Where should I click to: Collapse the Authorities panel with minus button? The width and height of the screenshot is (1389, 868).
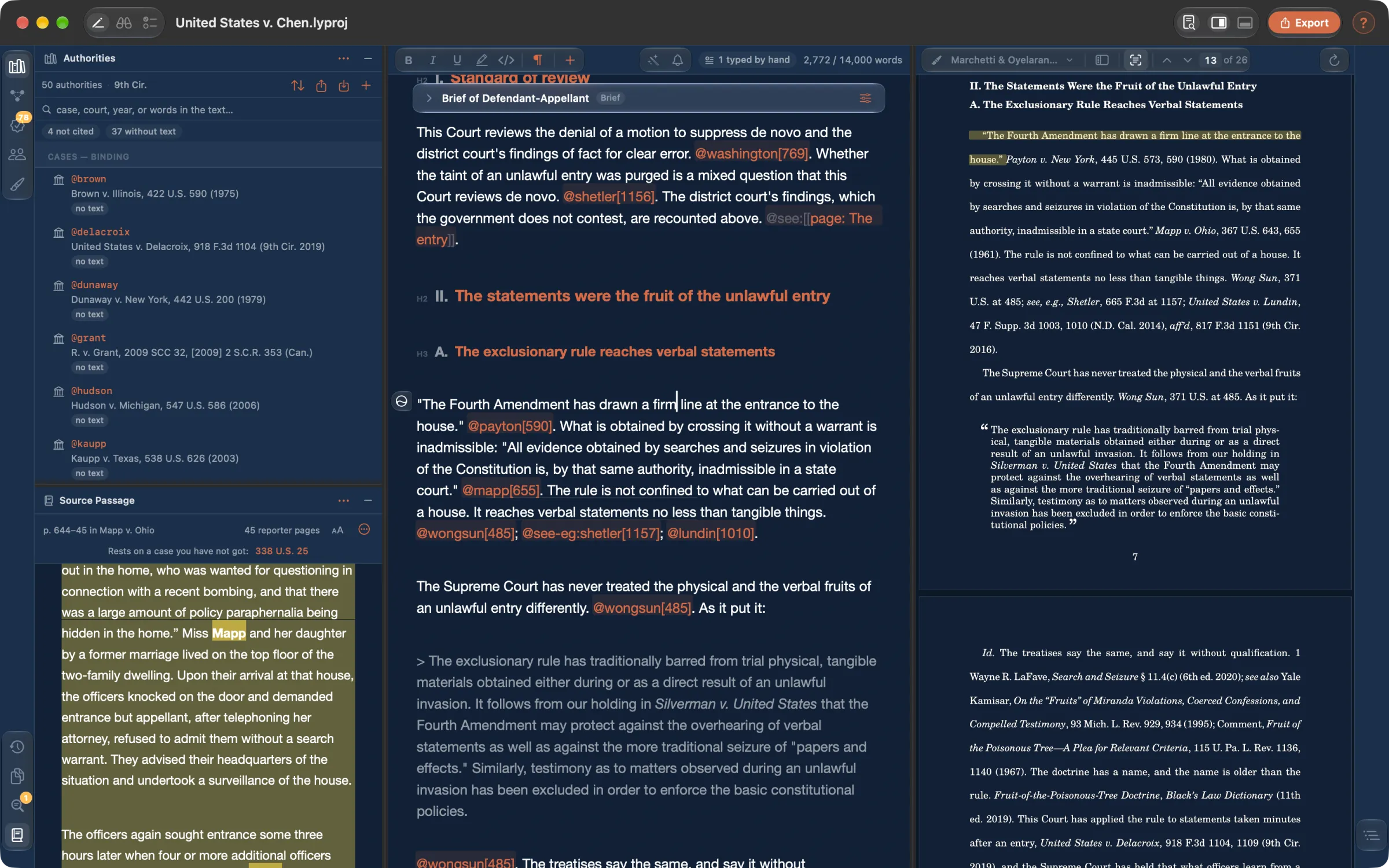tap(368, 58)
